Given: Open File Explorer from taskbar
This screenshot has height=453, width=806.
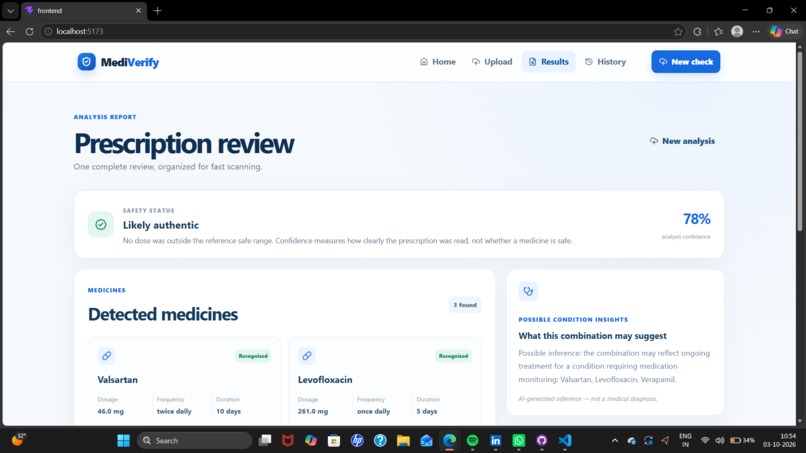Looking at the screenshot, I should 403,441.
